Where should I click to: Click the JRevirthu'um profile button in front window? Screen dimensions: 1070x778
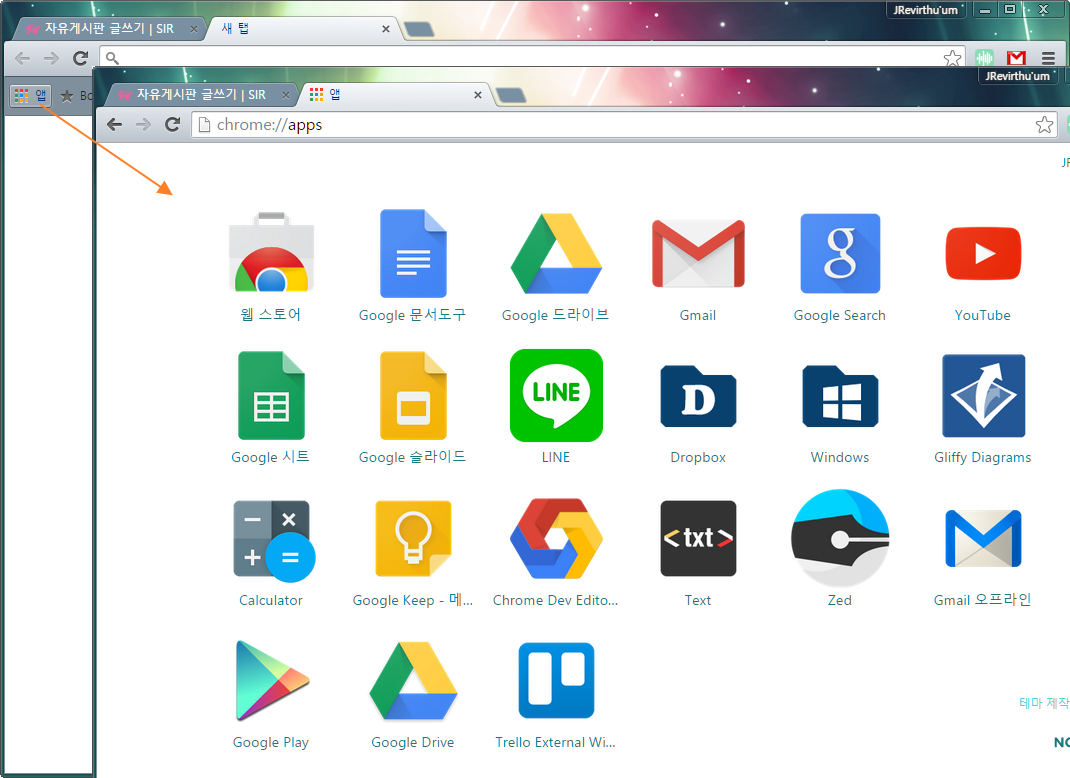click(x=1017, y=75)
